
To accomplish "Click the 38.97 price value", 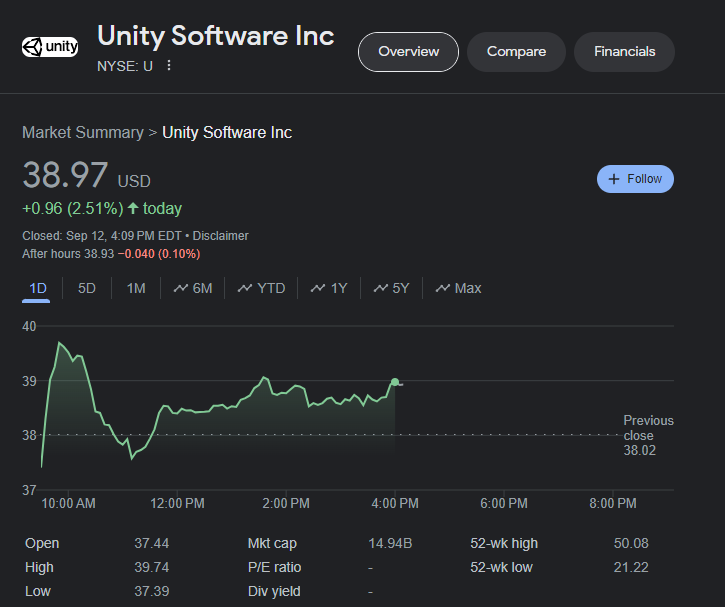I will tap(65, 175).
